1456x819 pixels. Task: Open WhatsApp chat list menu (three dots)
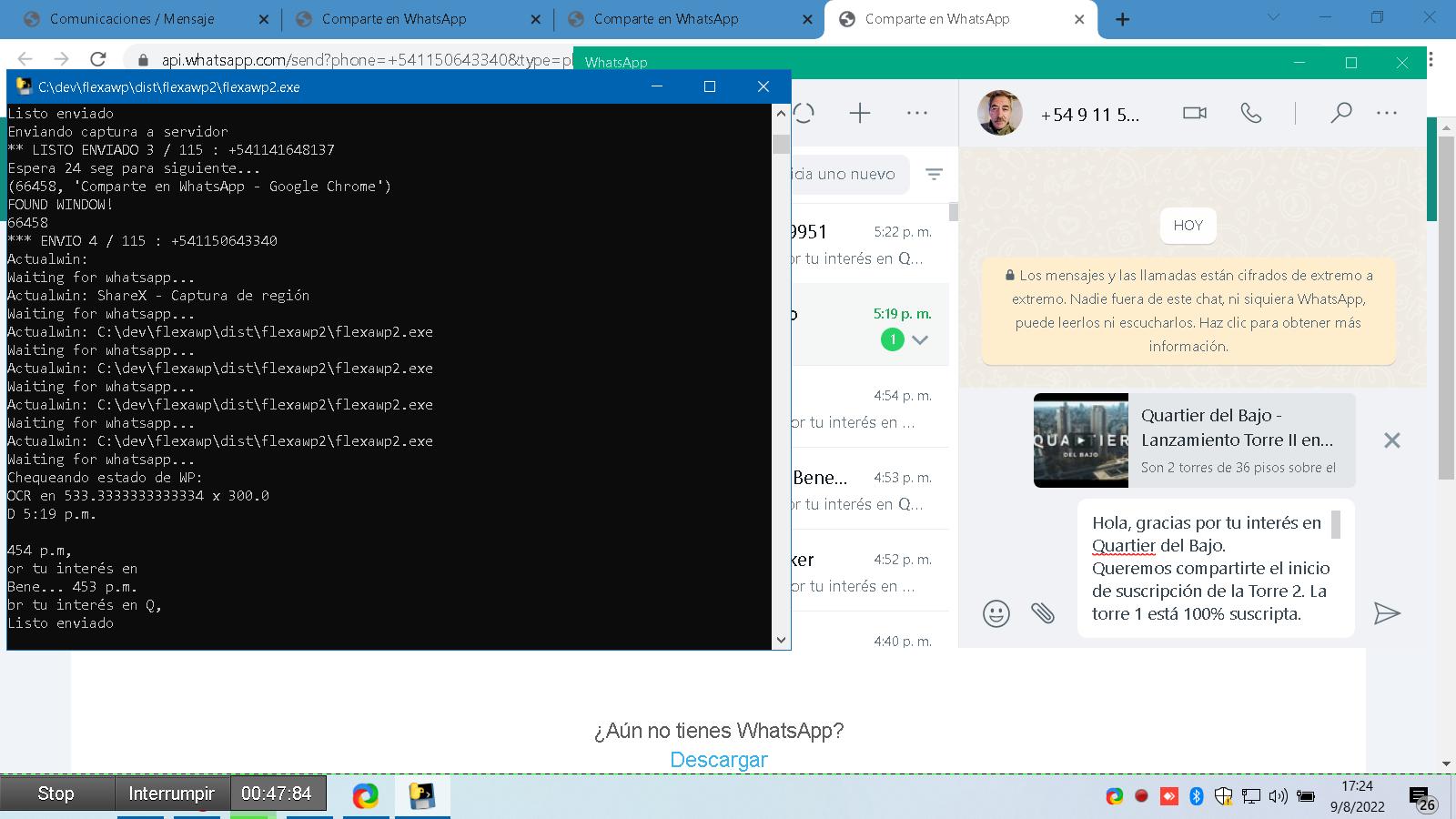[x=917, y=113]
